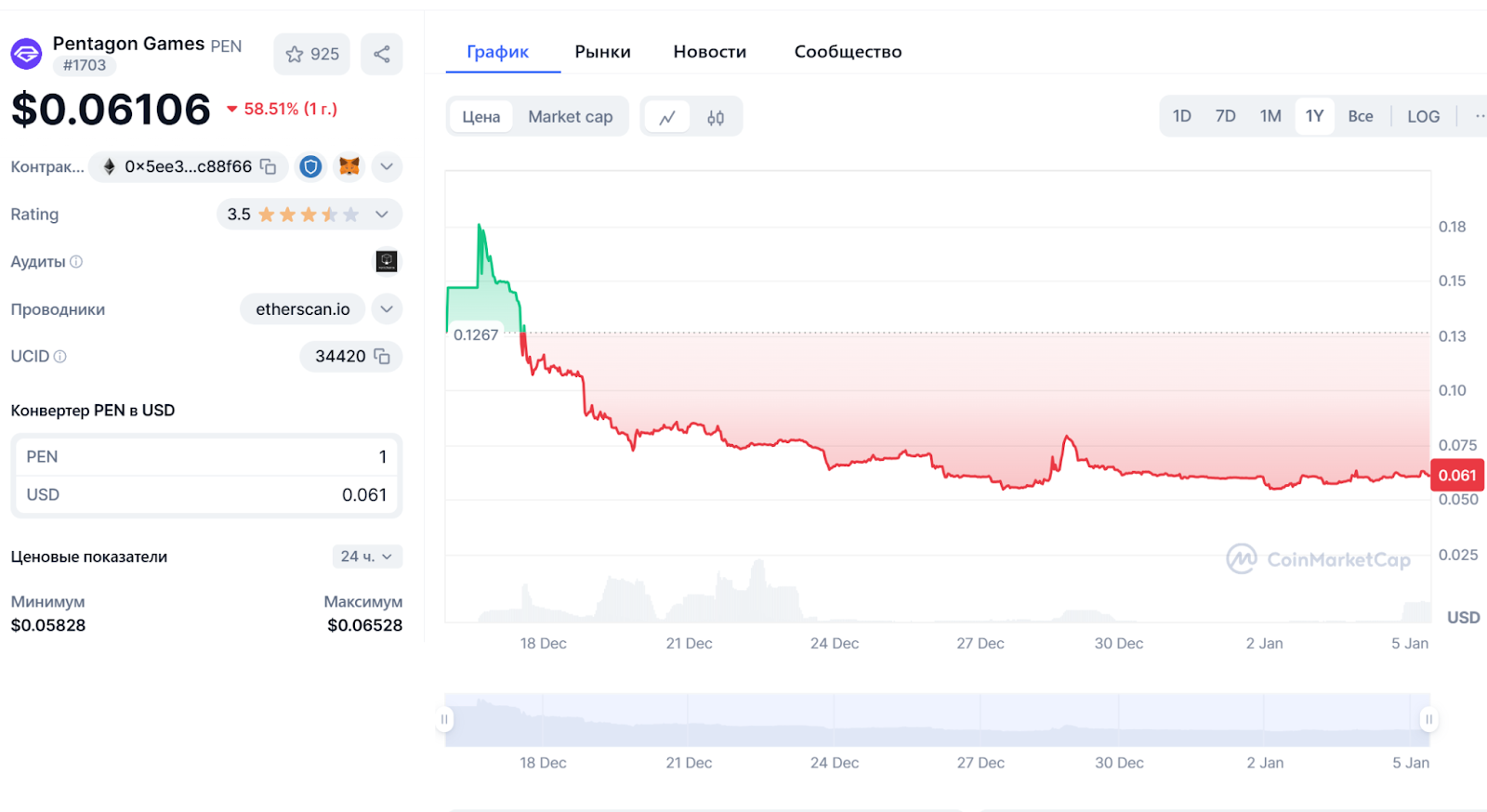This screenshot has height=812, width=1487.
Task: Select the line chart view
Action: coord(667,117)
